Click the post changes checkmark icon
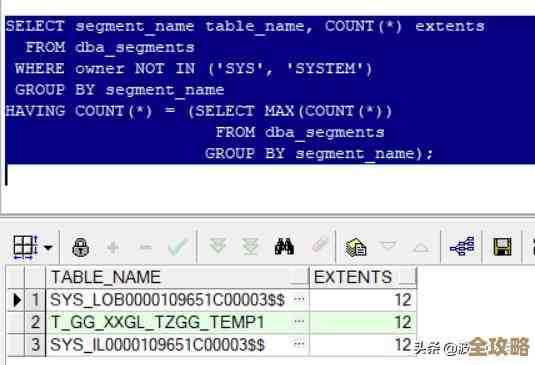The height and width of the screenshot is (365, 535). click(x=177, y=247)
